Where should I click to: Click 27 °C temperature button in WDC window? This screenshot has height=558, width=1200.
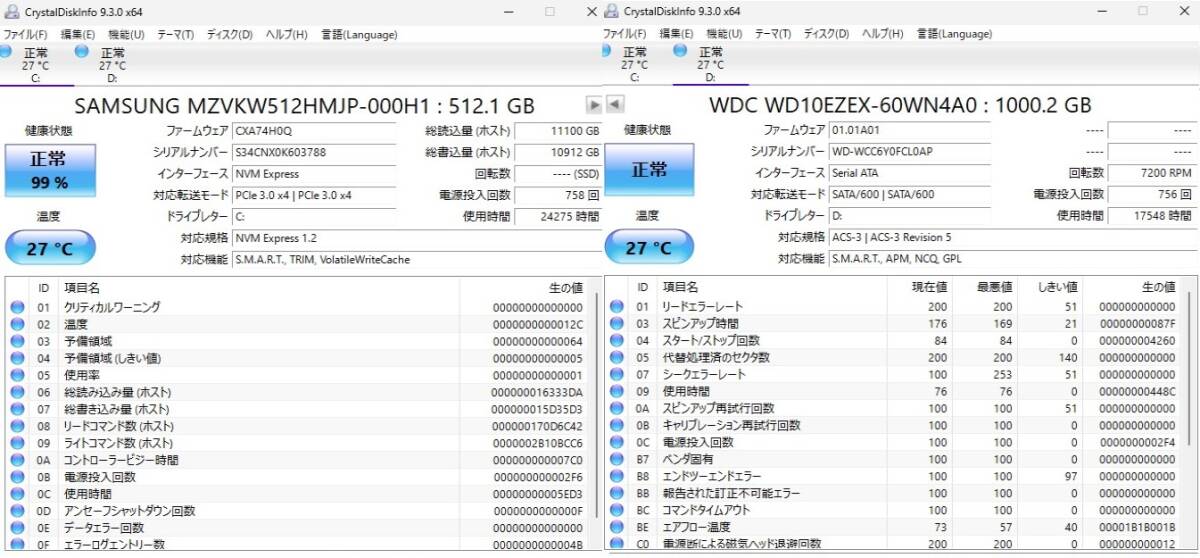click(x=649, y=248)
